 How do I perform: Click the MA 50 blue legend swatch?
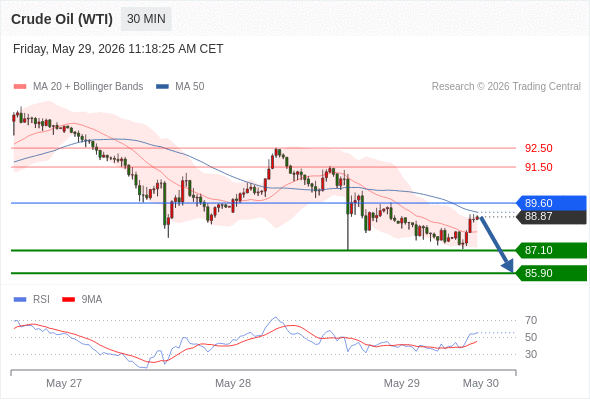(x=162, y=87)
